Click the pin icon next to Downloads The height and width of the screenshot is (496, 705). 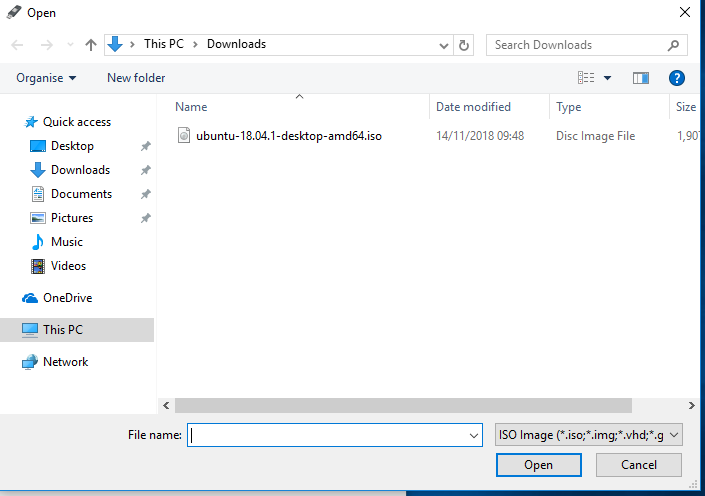[146, 170]
